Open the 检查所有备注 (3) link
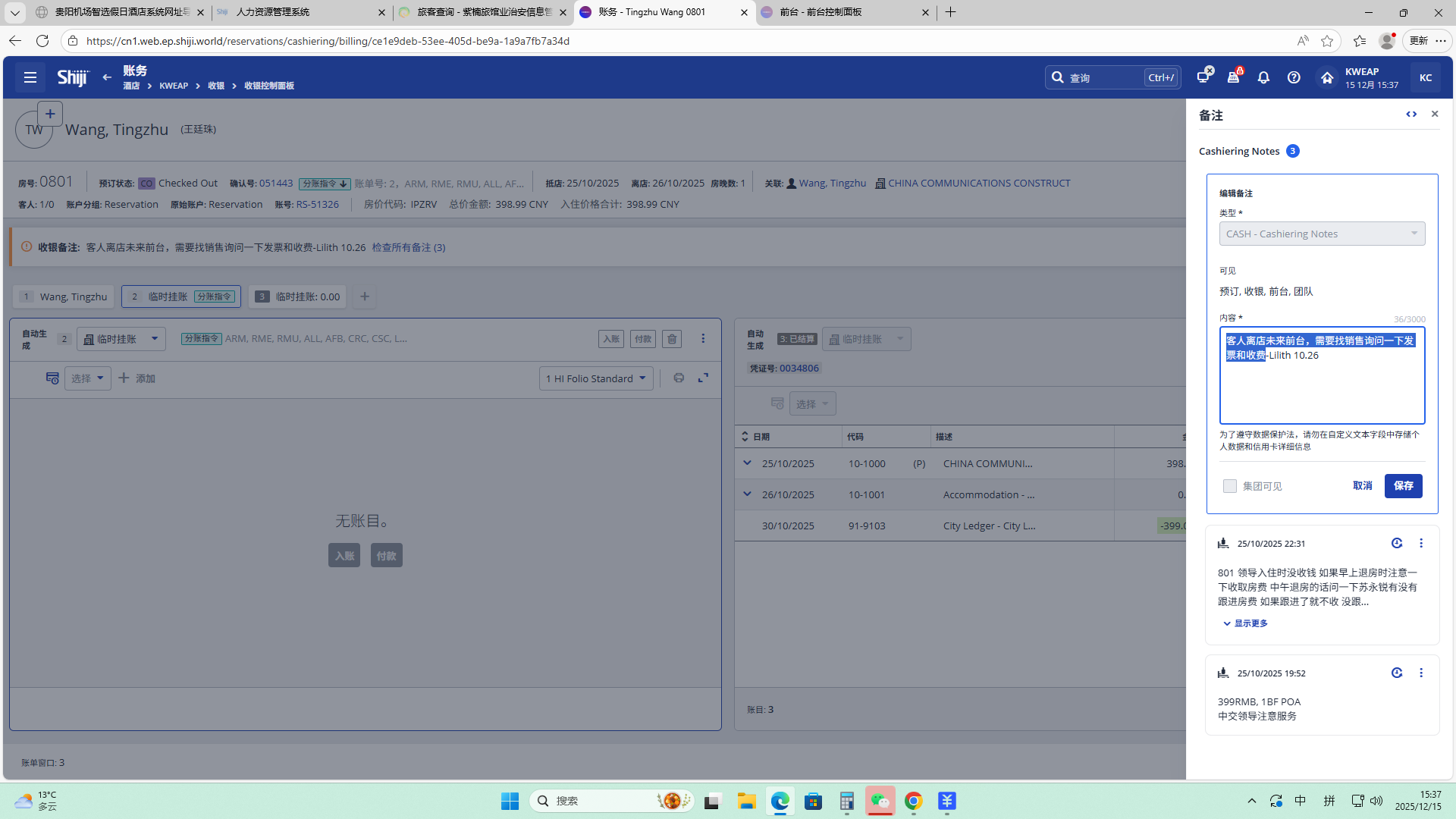 pyautogui.click(x=408, y=247)
